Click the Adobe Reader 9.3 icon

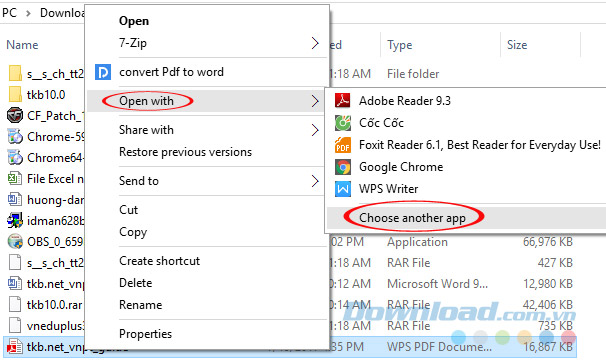coord(343,101)
